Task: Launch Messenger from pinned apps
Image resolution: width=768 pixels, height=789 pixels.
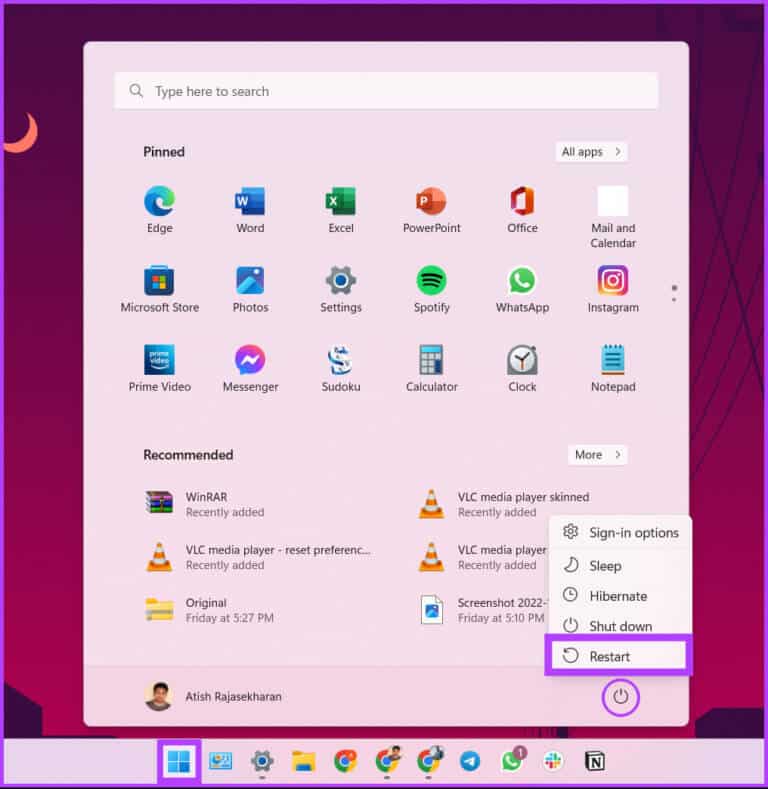Action: pos(250,369)
